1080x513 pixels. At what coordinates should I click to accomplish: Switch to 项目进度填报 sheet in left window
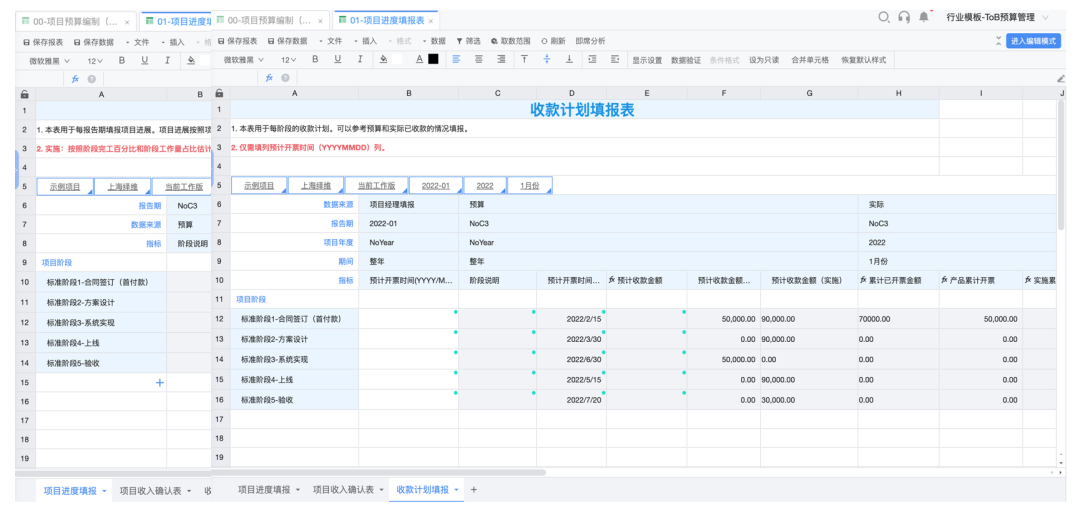click(70, 490)
